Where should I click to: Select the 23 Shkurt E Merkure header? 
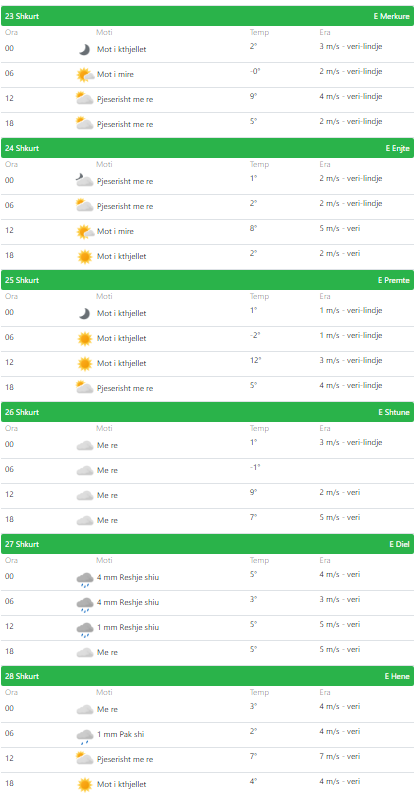[x=207, y=16]
